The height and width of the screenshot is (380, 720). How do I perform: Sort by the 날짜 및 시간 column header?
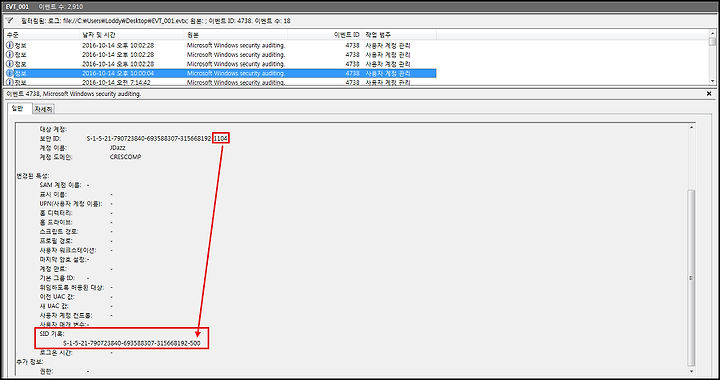99,35
